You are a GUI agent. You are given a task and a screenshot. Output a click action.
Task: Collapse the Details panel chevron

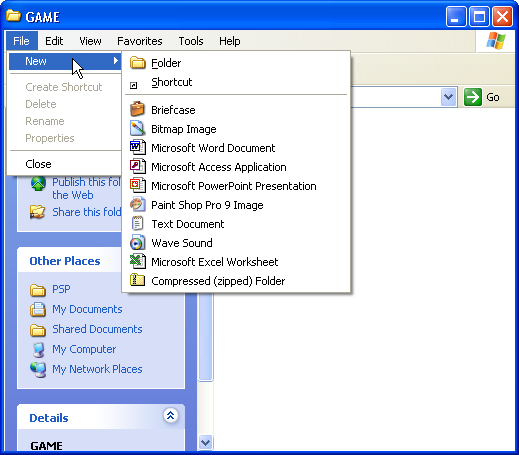pos(171,416)
